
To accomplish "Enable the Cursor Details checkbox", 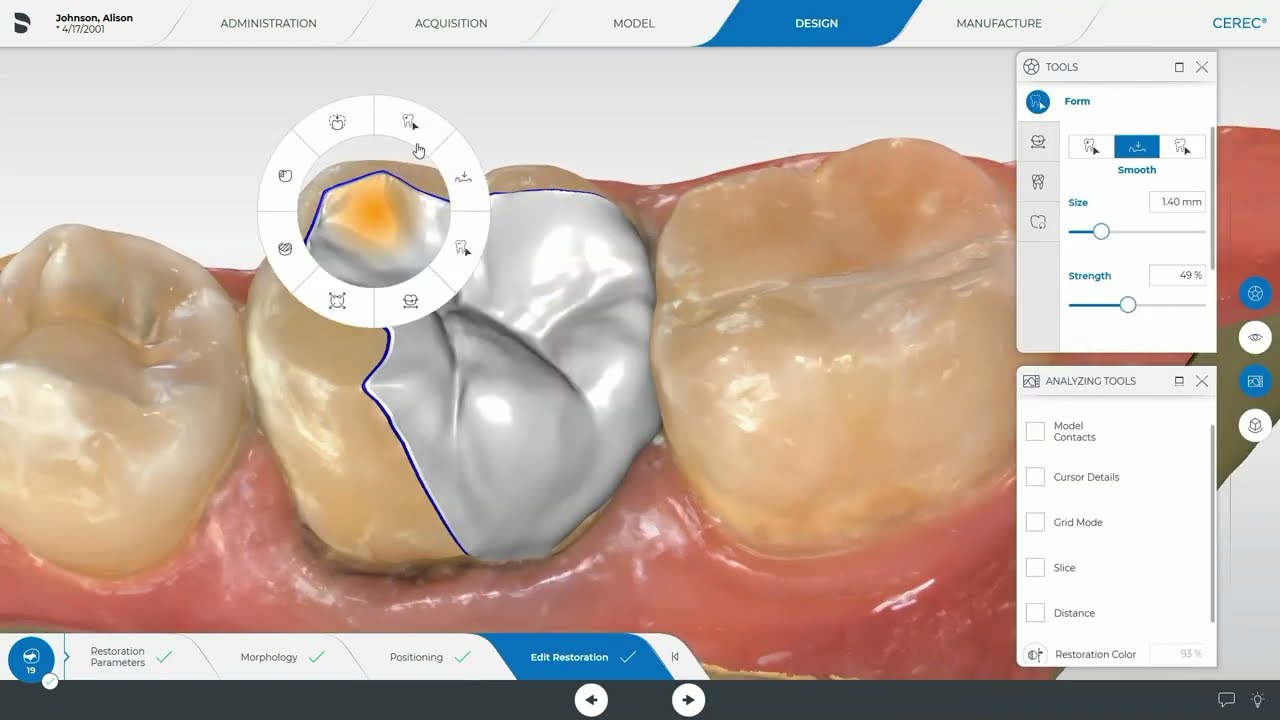I will (x=1035, y=477).
